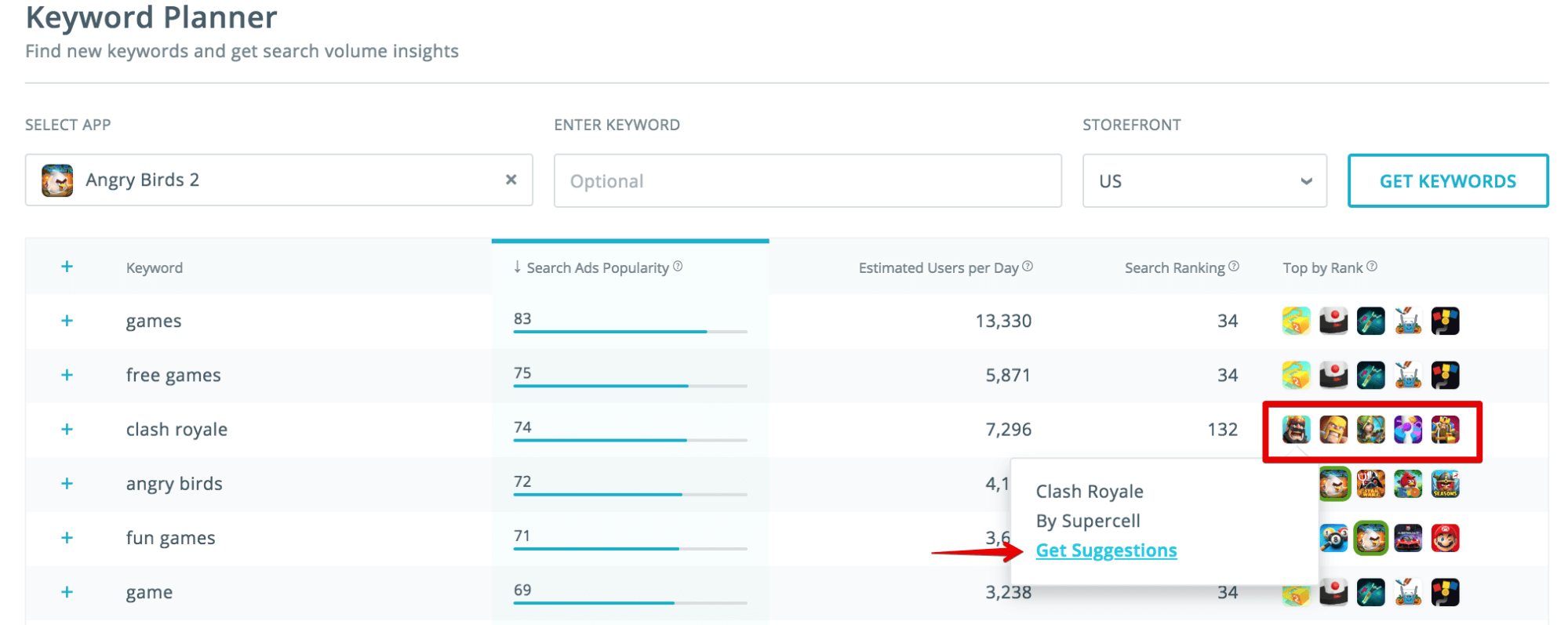
Task: Click the Angry Birds Seasons app icon
Action: pyautogui.click(x=1446, y=484)
